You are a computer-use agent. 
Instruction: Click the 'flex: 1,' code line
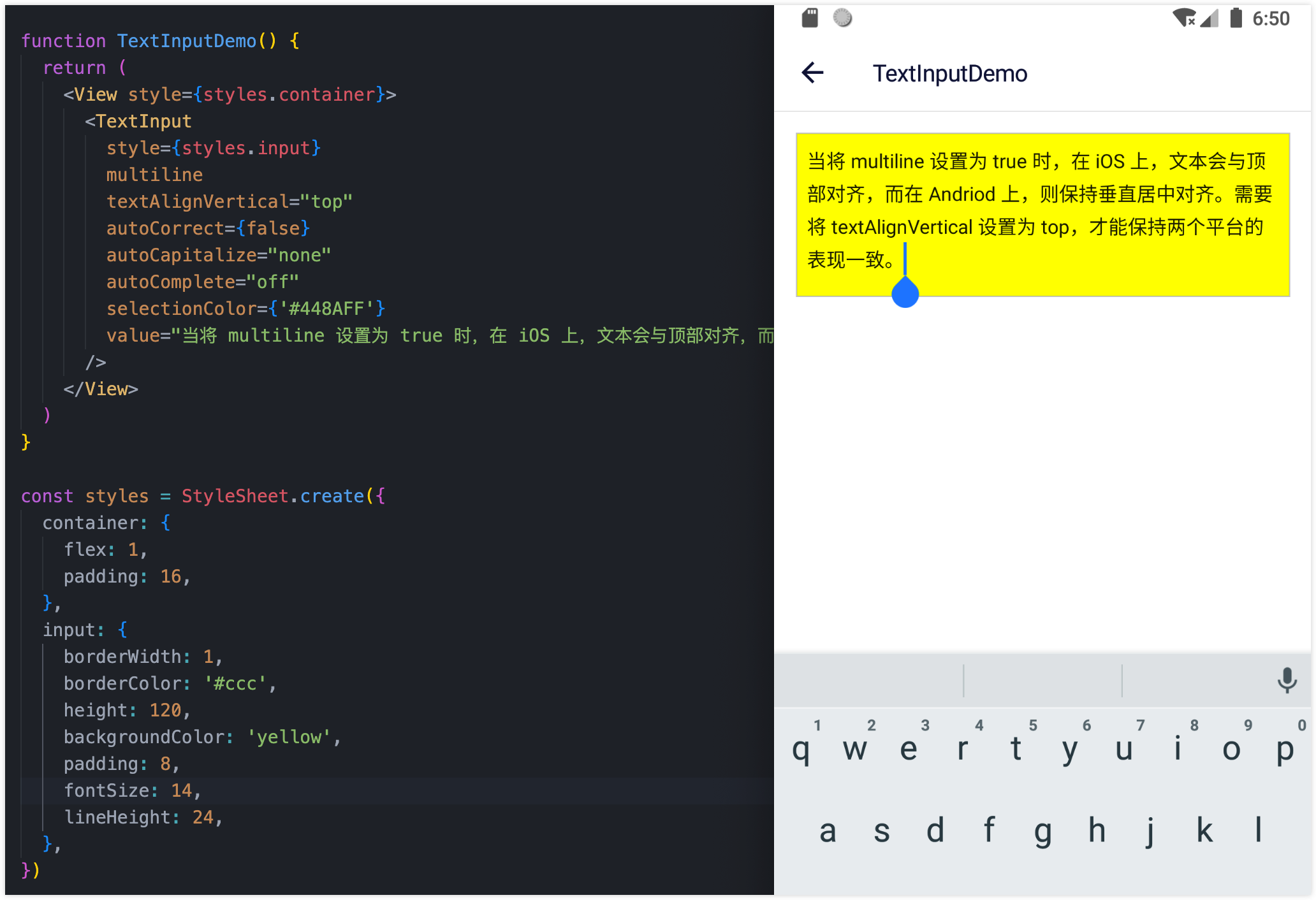click(x=106, y=549)
